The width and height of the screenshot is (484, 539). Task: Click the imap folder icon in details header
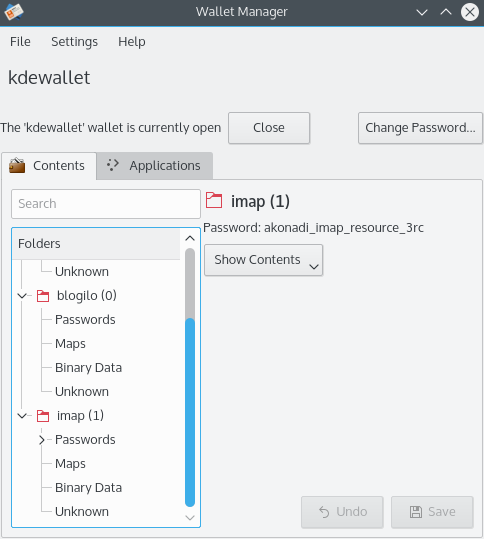214,200
